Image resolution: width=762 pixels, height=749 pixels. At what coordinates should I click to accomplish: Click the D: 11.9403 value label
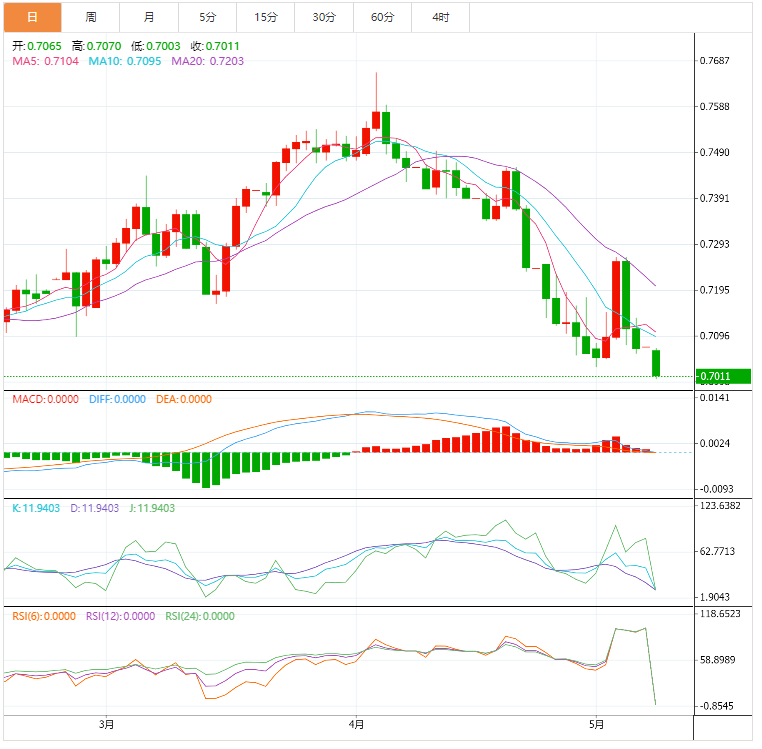[x=94, y=508]
